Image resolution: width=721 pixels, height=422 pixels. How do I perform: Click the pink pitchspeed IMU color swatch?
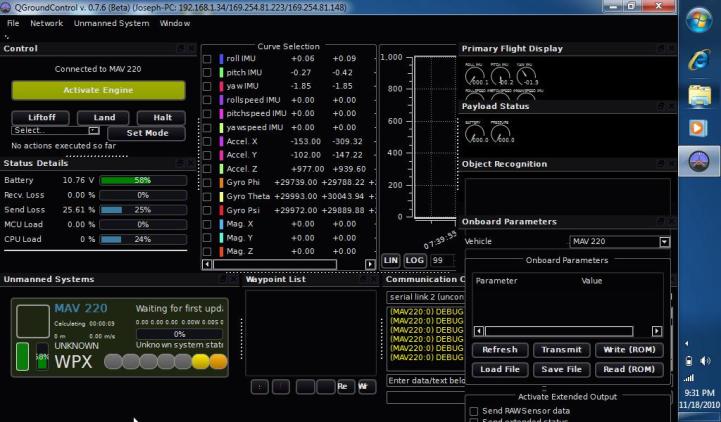point(221,114)
